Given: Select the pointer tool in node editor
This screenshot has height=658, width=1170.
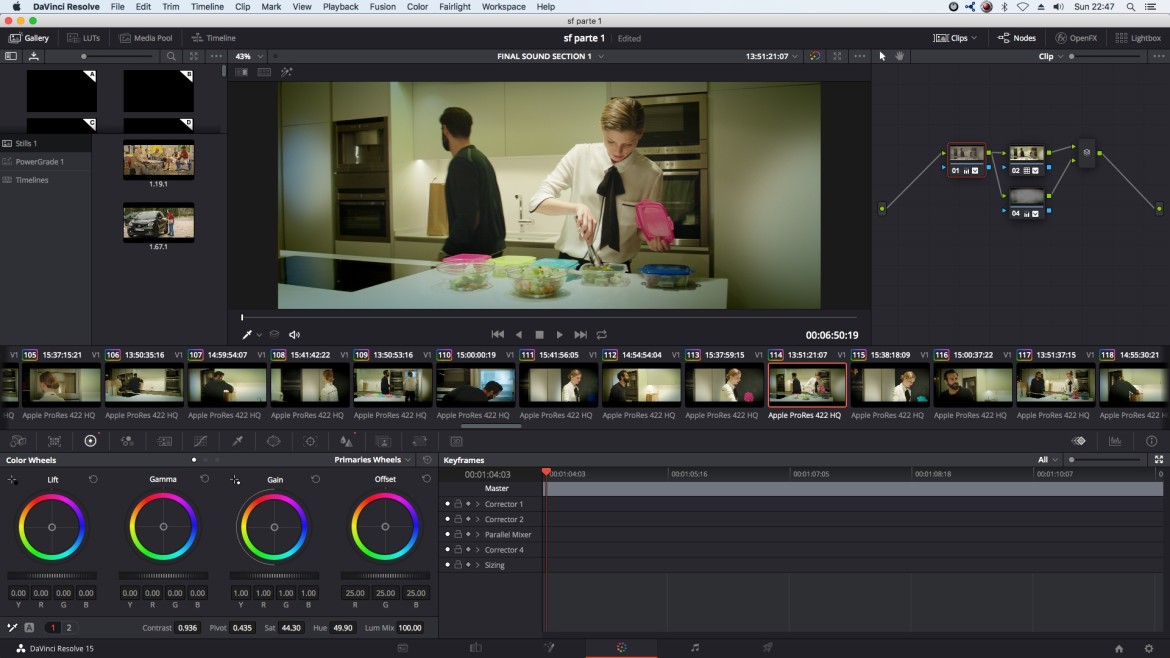Looking at the screenshot, I should pos(882,56).
